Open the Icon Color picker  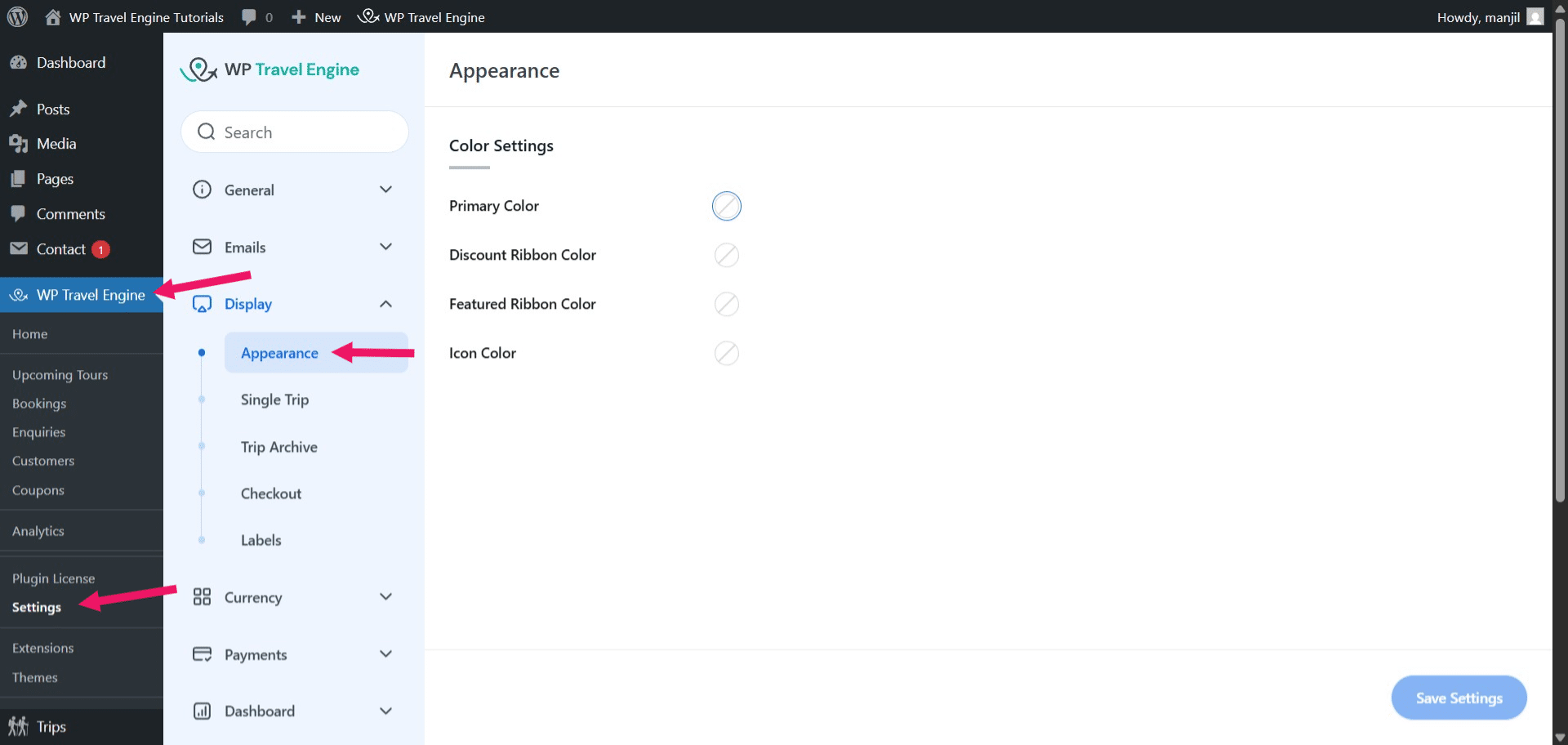pyautogui.click(x=726, y=353)
